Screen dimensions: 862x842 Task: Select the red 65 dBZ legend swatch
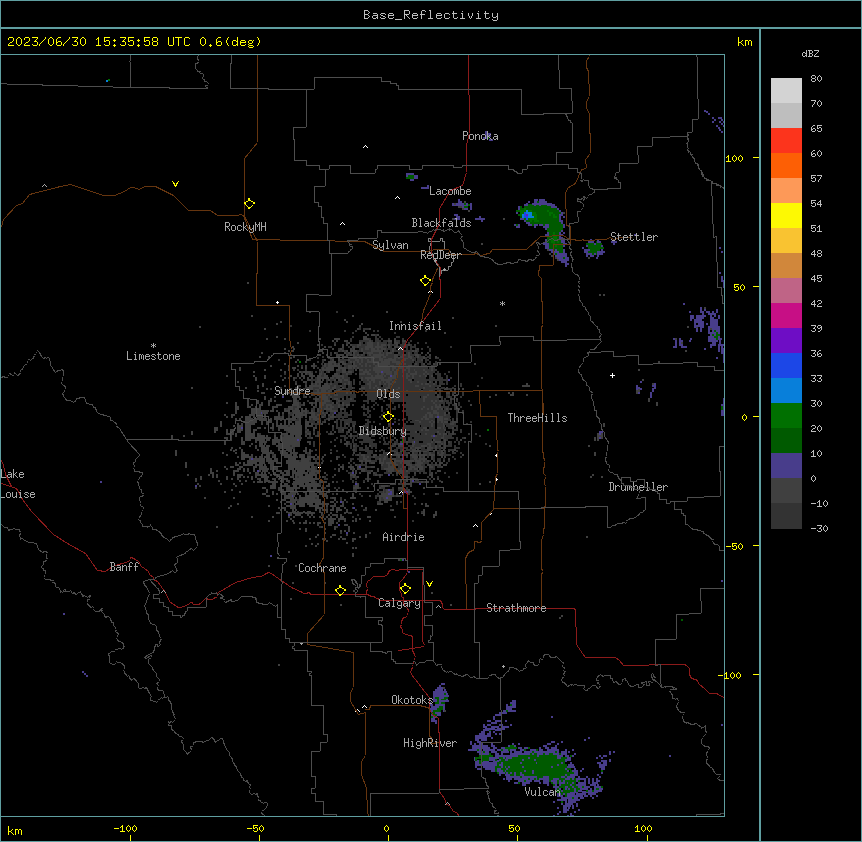[786, 141]
